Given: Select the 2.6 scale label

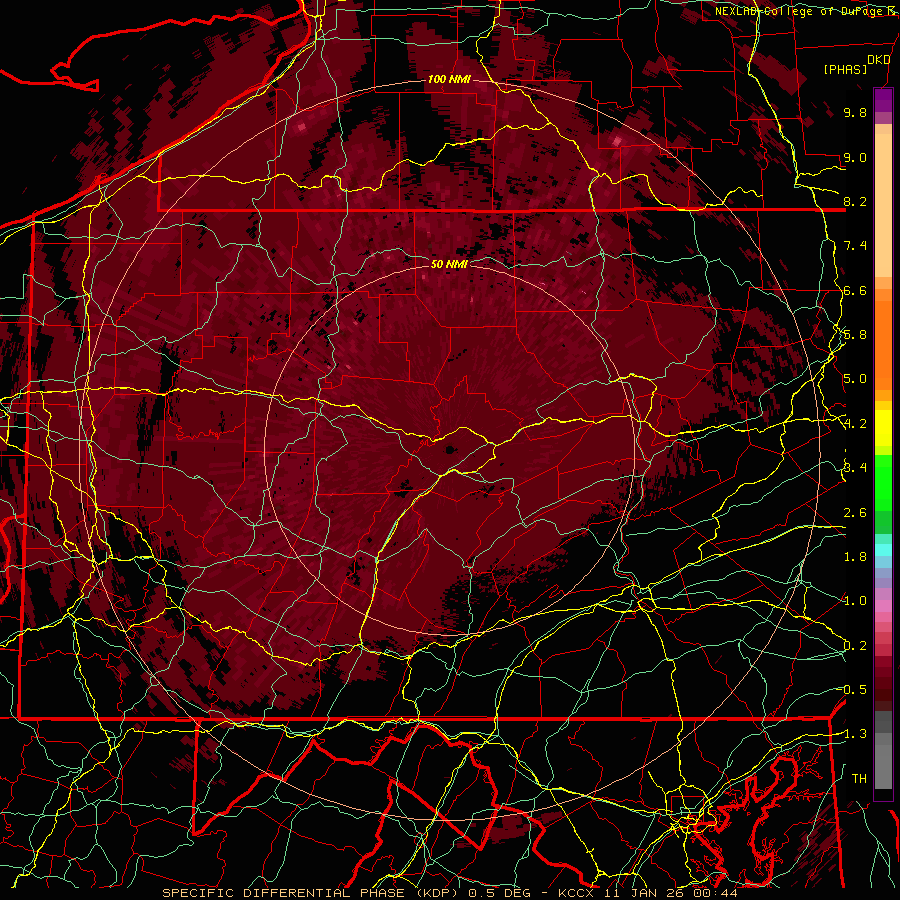Looking at the screenshot, I should (x=855, y=513).
